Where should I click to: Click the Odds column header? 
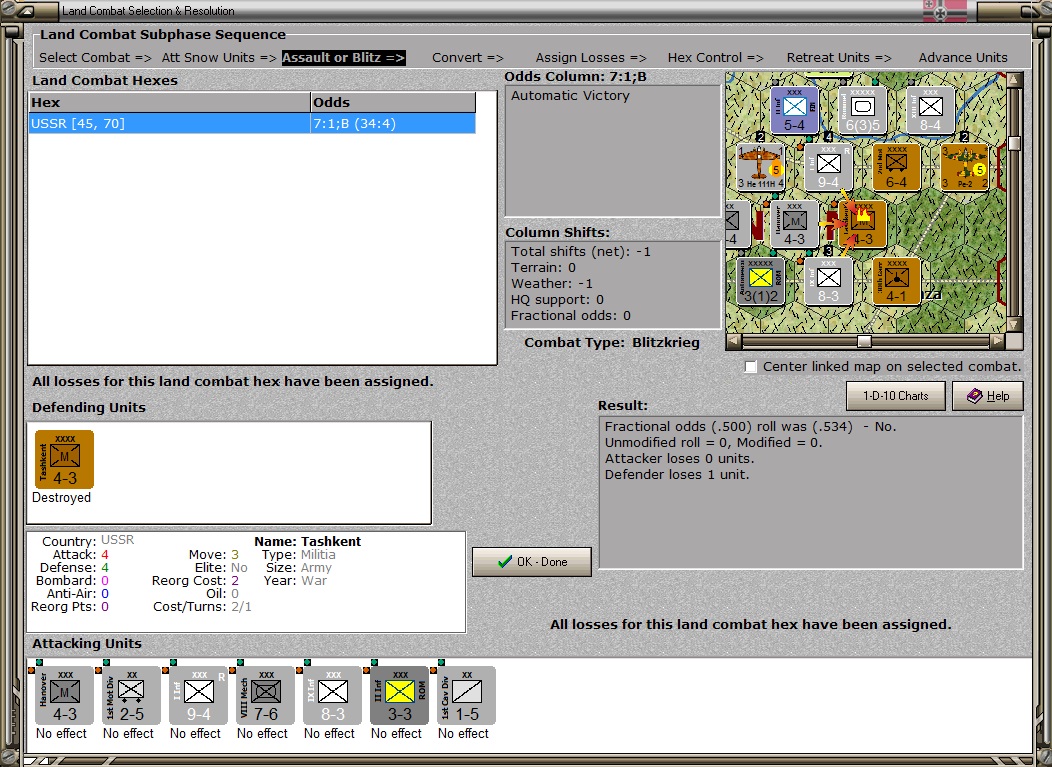click(x=392, y=103)
